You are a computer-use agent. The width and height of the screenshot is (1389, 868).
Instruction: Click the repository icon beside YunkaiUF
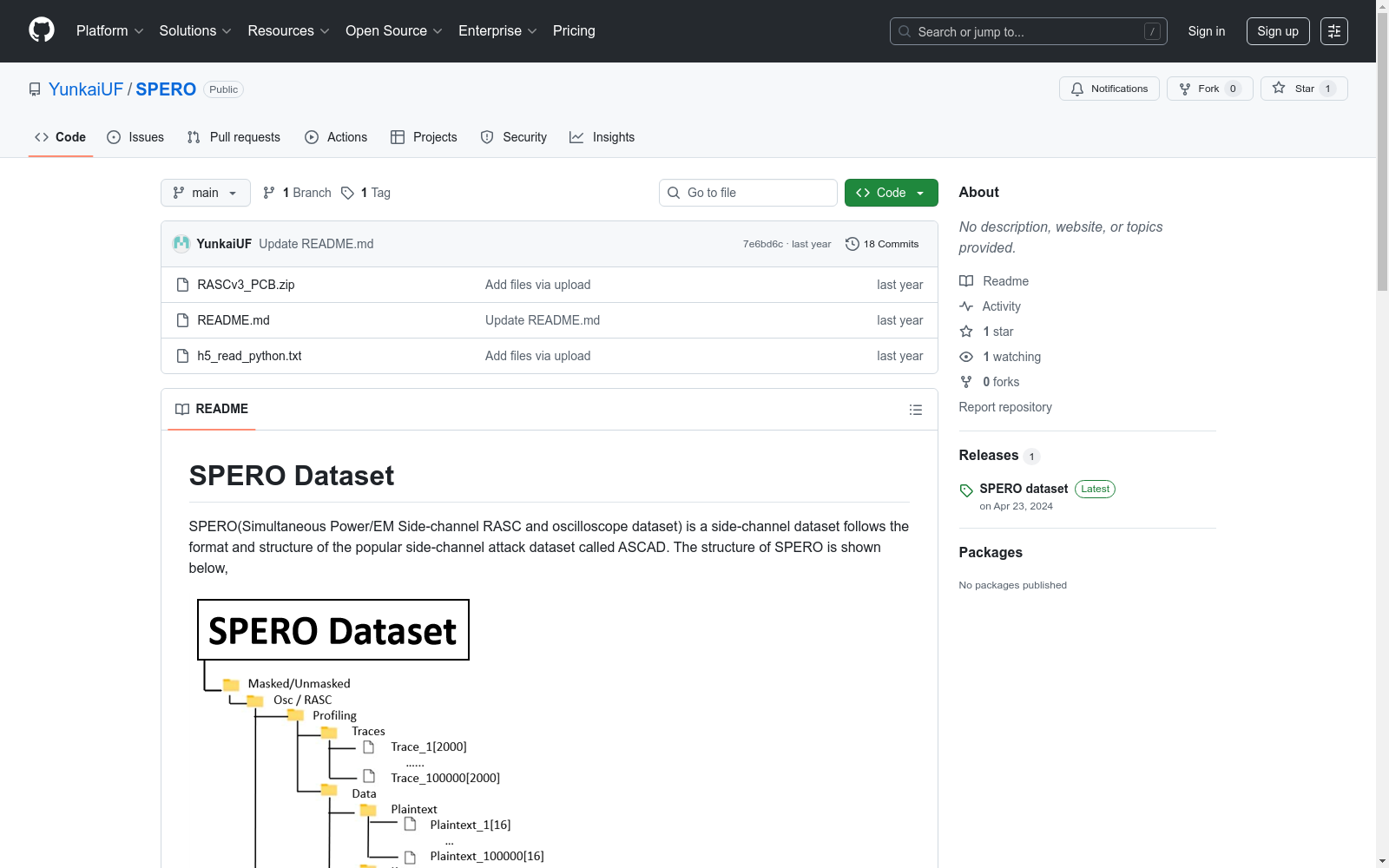coord(35,89)
